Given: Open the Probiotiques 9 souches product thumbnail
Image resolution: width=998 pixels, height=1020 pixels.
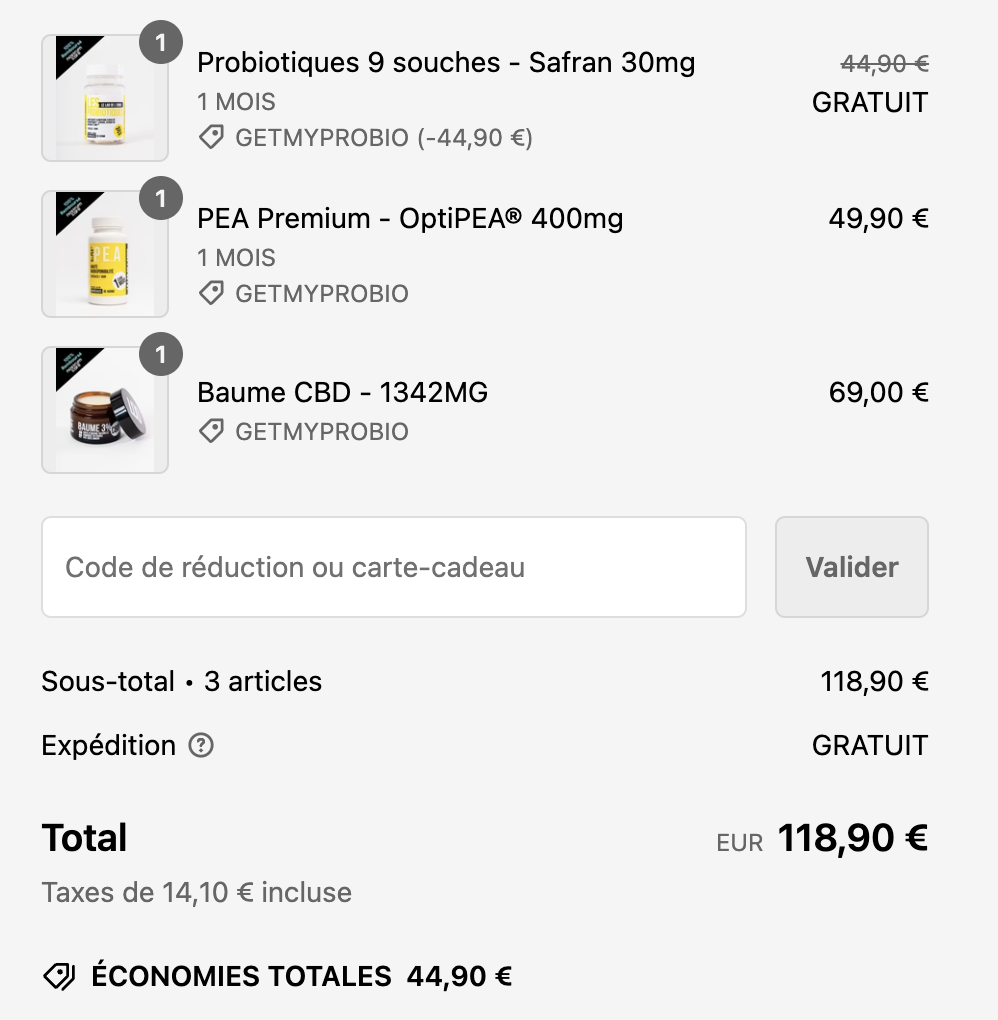Looking at the screenshot, I should (105, 98).
